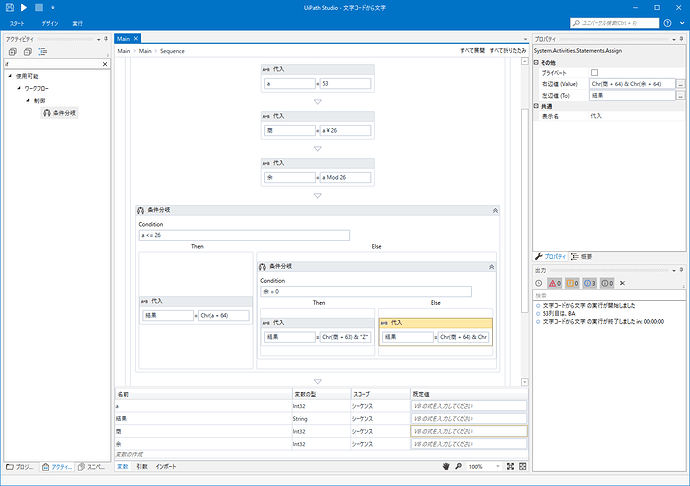Toggle the プライベート checkbox

pyautogui.click(x=595, y=73)
